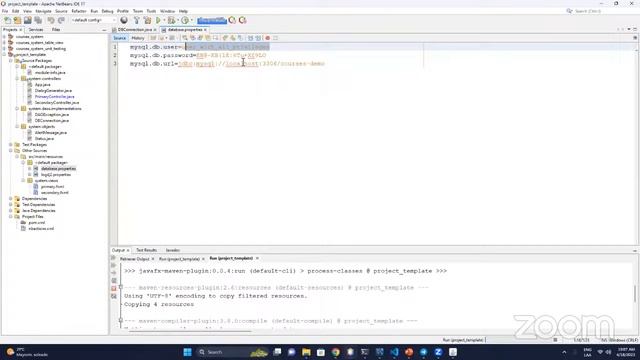Open Visual Studio Code from taskbar
This screenshot has height=360, width=640.
coord(394,352)
